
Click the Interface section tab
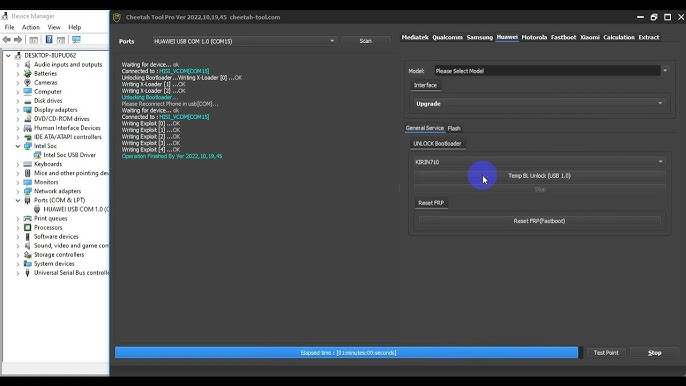coord(425,85)
